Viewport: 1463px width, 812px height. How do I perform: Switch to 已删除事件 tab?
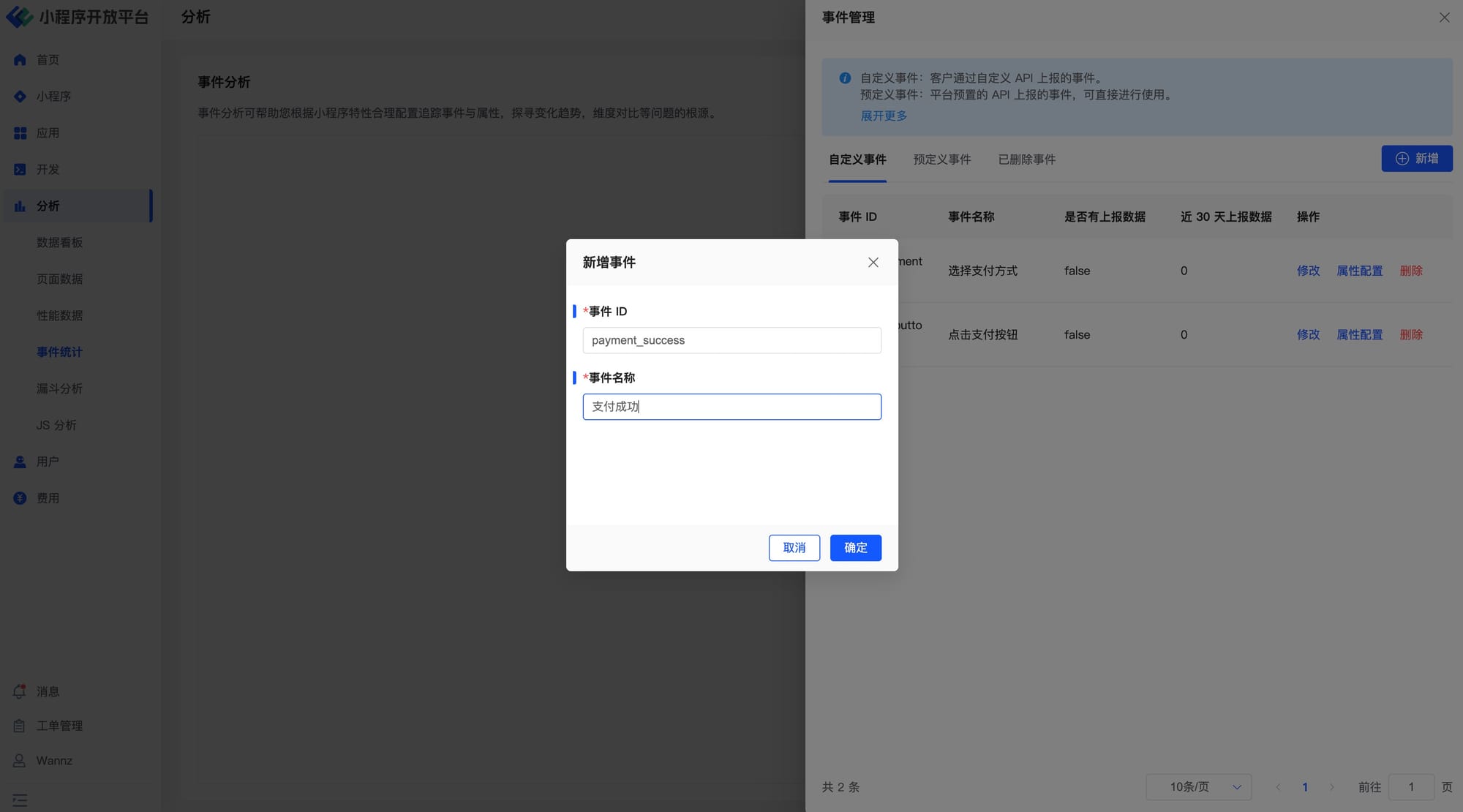click(x=1026, y=159)
